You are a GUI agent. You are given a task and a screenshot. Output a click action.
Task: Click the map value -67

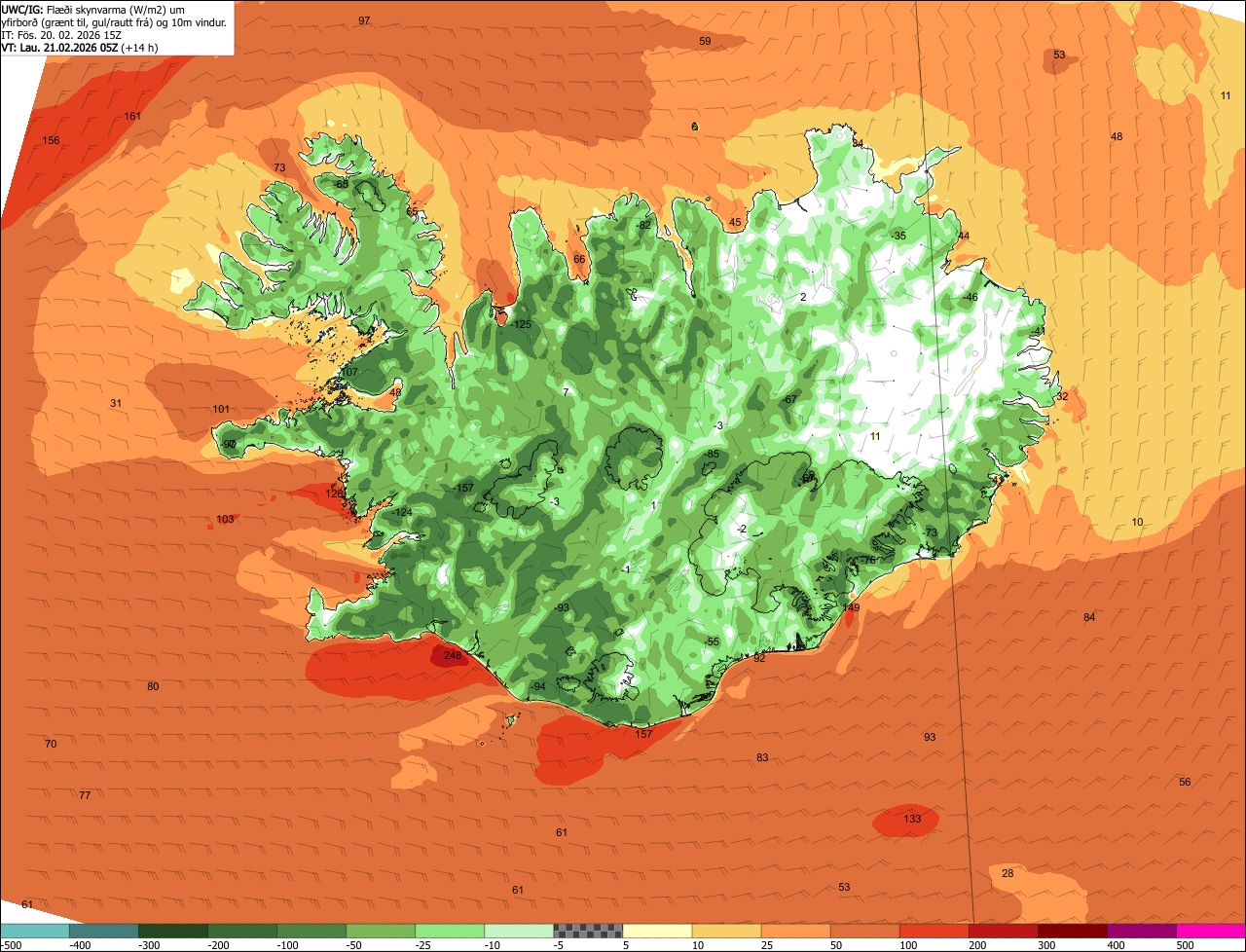pos(789,399)
